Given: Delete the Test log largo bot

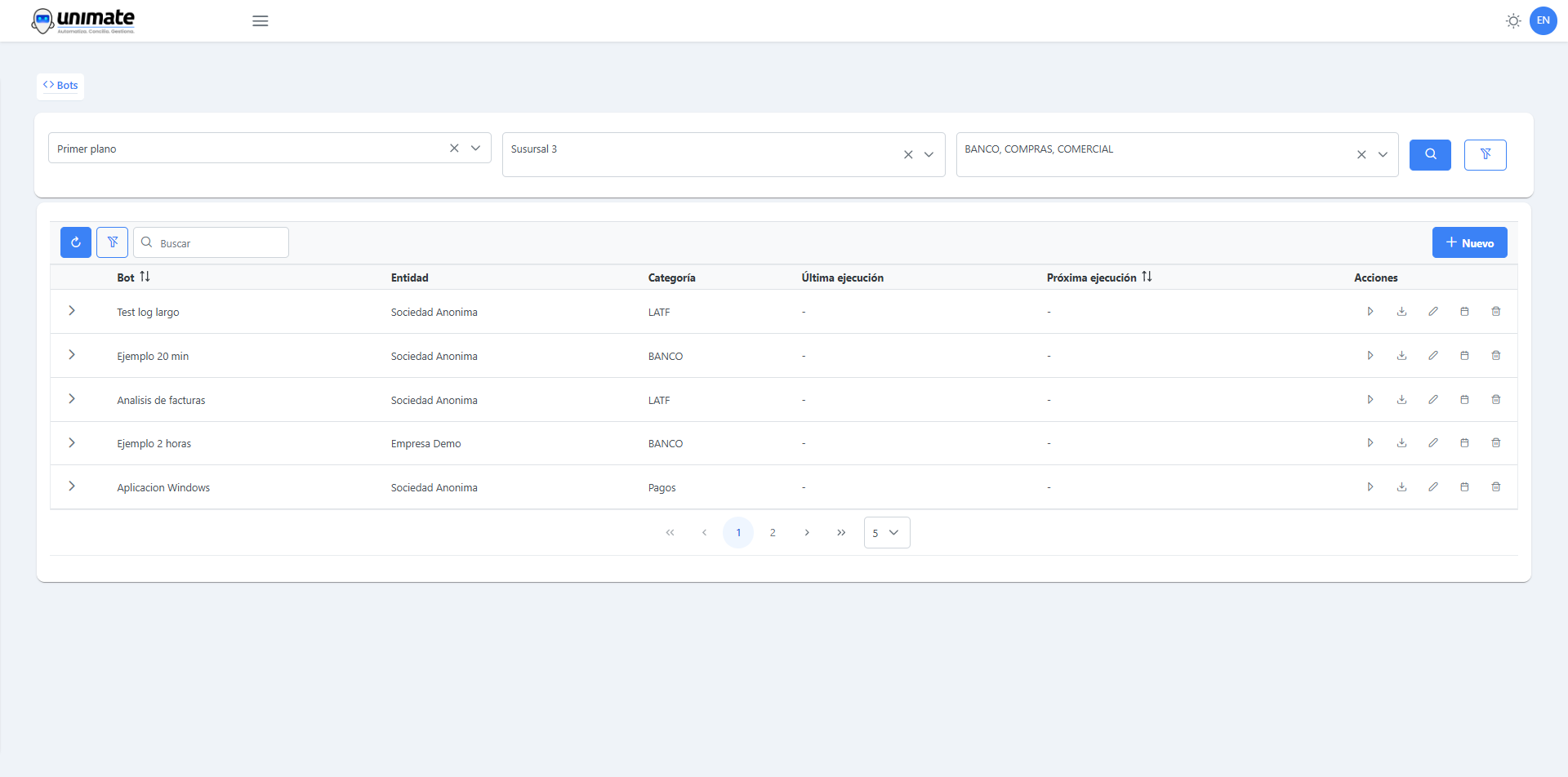Looking at the screenshot, I should pos(1496,312).
